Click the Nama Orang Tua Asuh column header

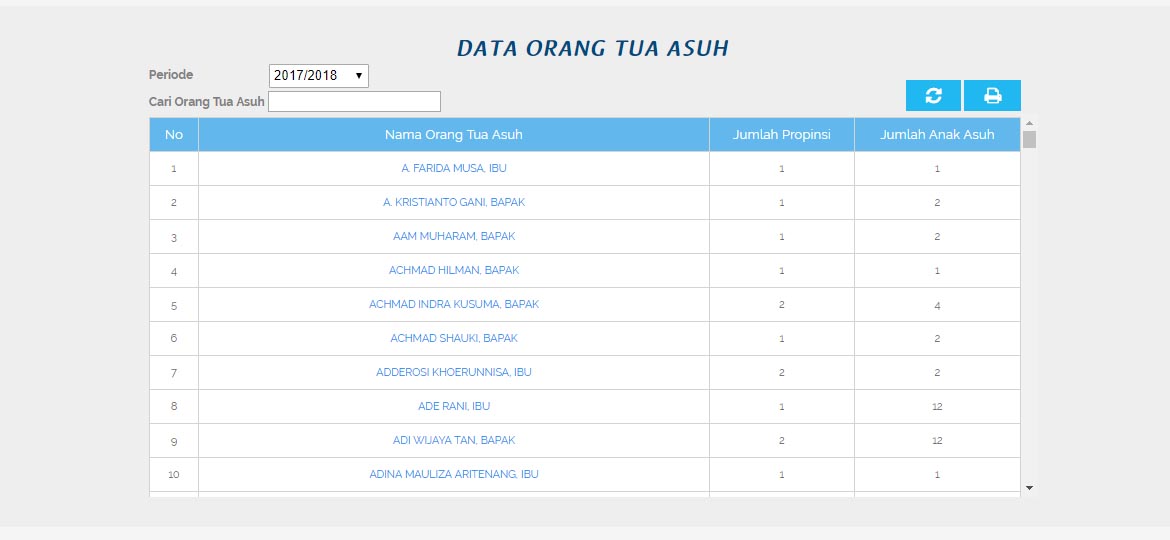tap(454, 135)
